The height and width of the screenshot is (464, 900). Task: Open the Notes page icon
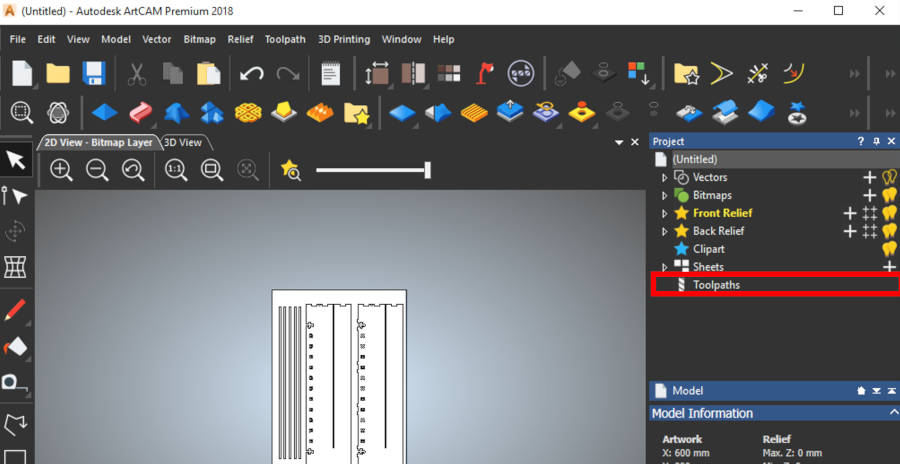[331, 74]
